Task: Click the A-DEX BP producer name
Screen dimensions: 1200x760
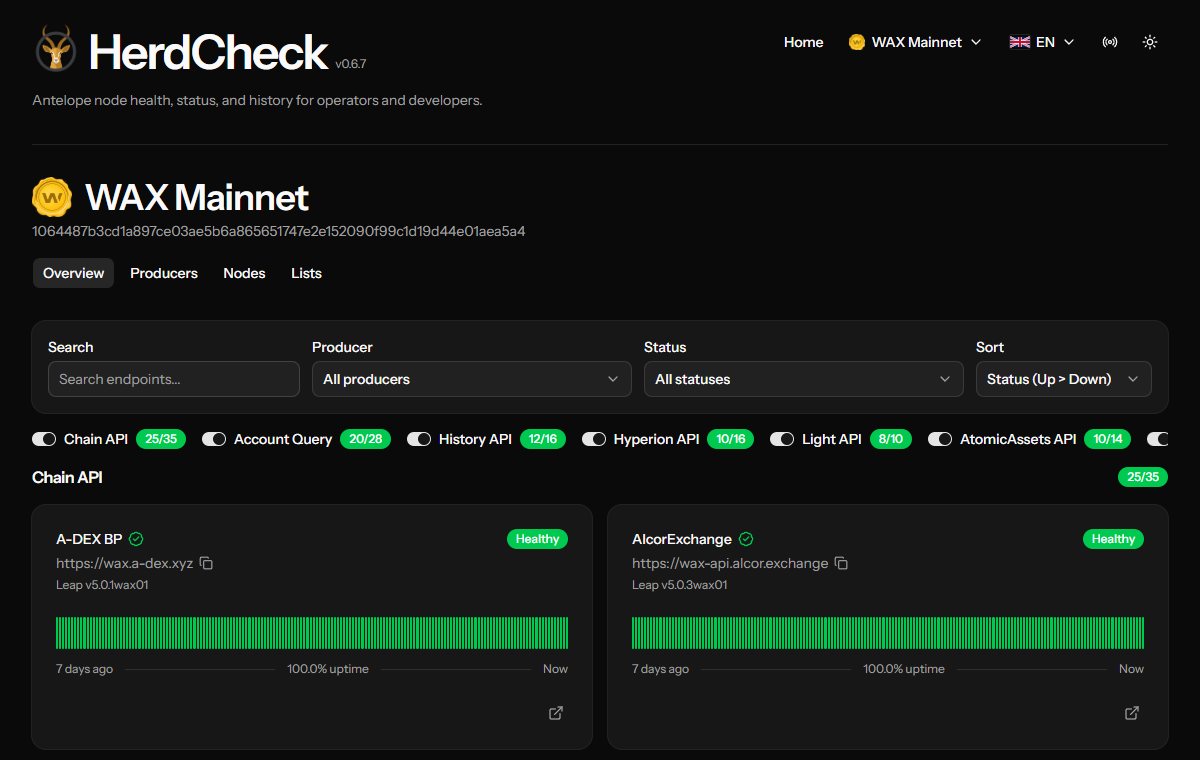Action: [x=89, y=539]
